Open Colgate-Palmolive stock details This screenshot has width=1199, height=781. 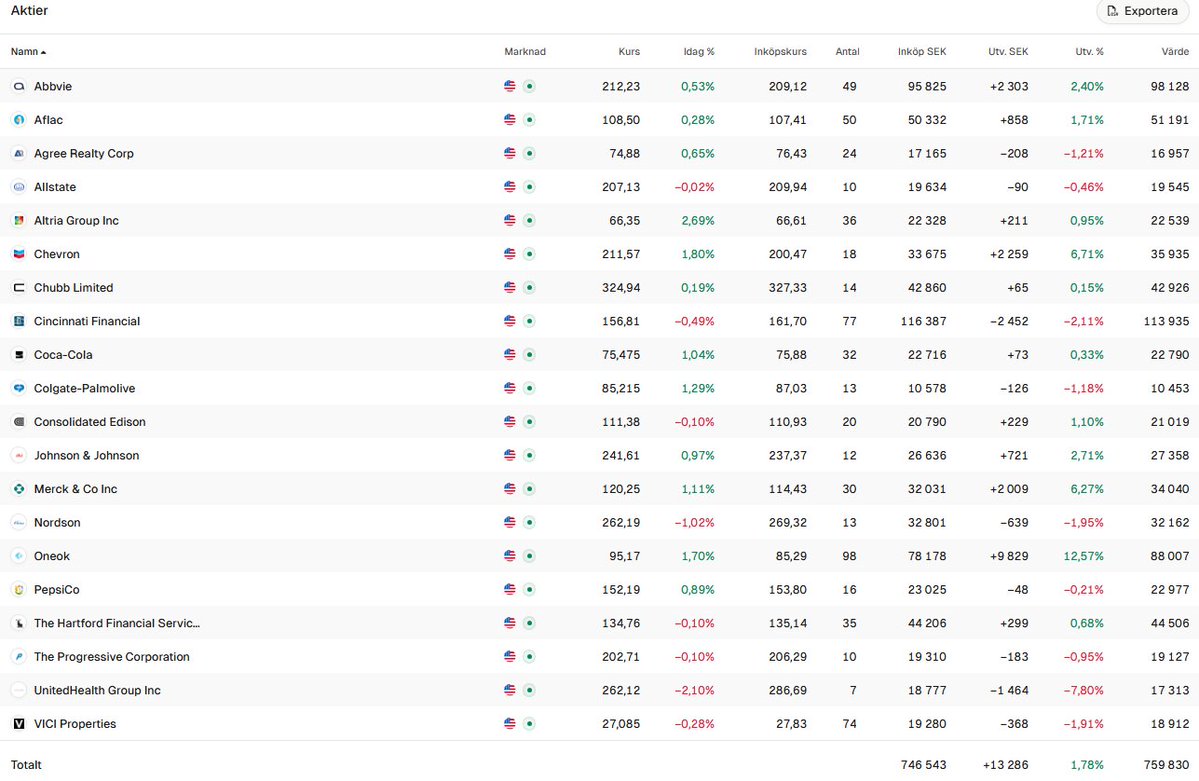84,389
